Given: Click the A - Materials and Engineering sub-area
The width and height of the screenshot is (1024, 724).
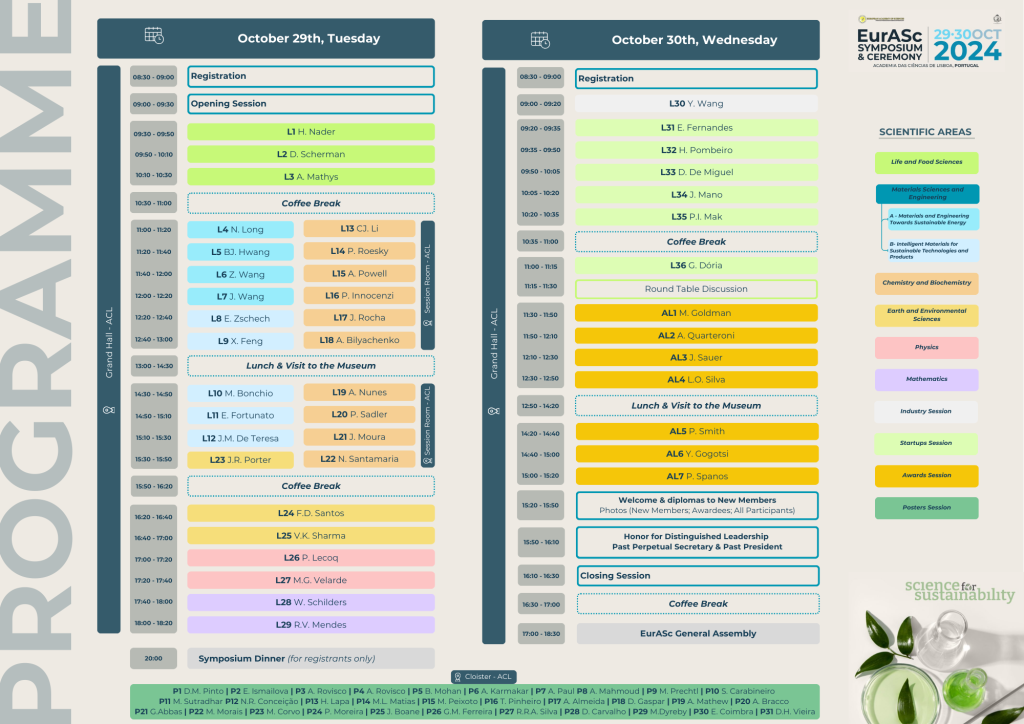Looking at the screenshot, I should click(933, 219).
